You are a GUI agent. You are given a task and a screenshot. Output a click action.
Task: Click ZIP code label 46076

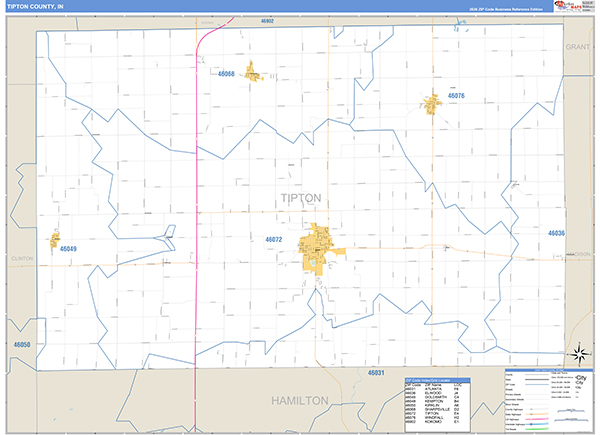coord(456,96)
